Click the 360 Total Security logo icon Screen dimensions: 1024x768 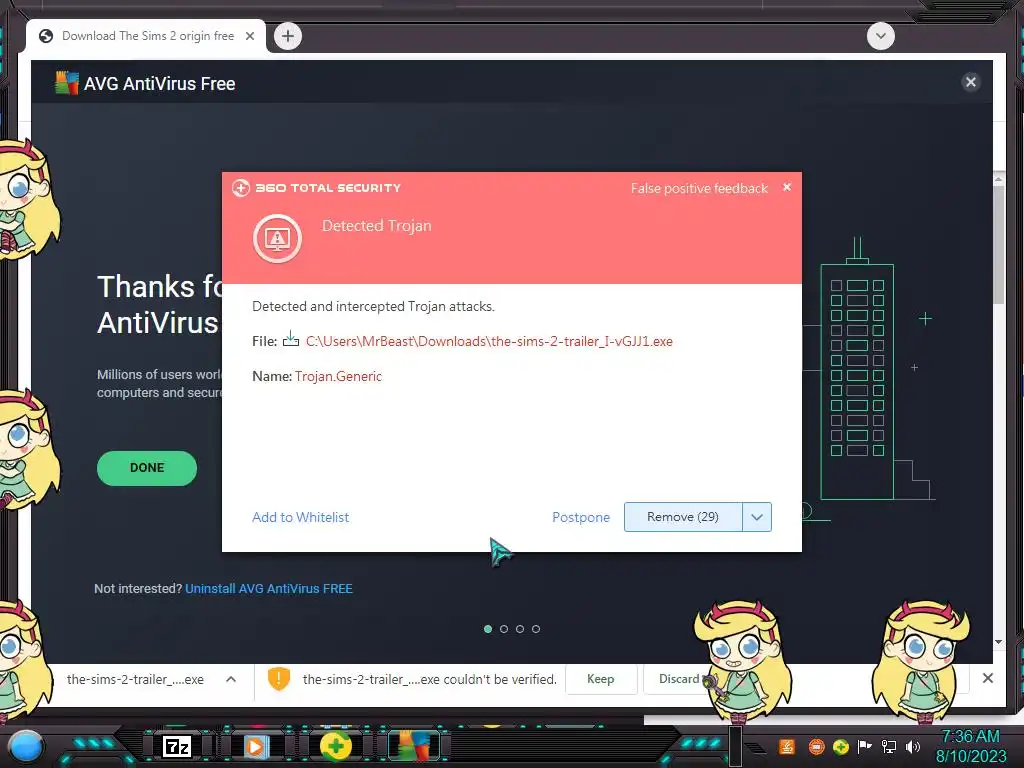[241, 188]
